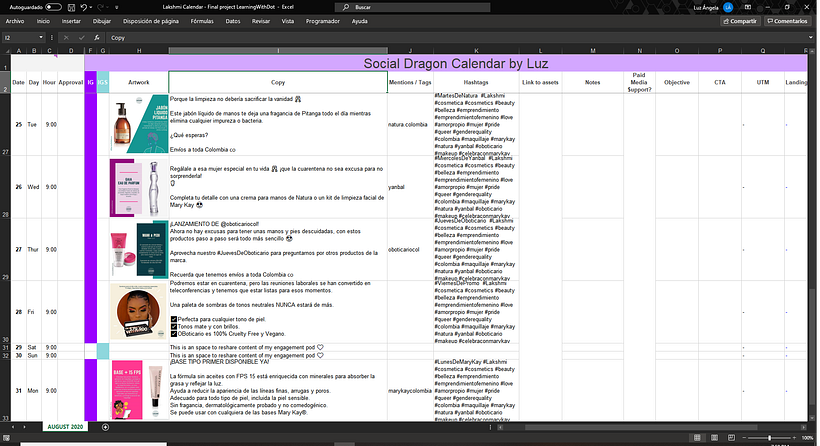Click the Buscar search box
This screenshot has height=446, width=820.
pos(413,7)
